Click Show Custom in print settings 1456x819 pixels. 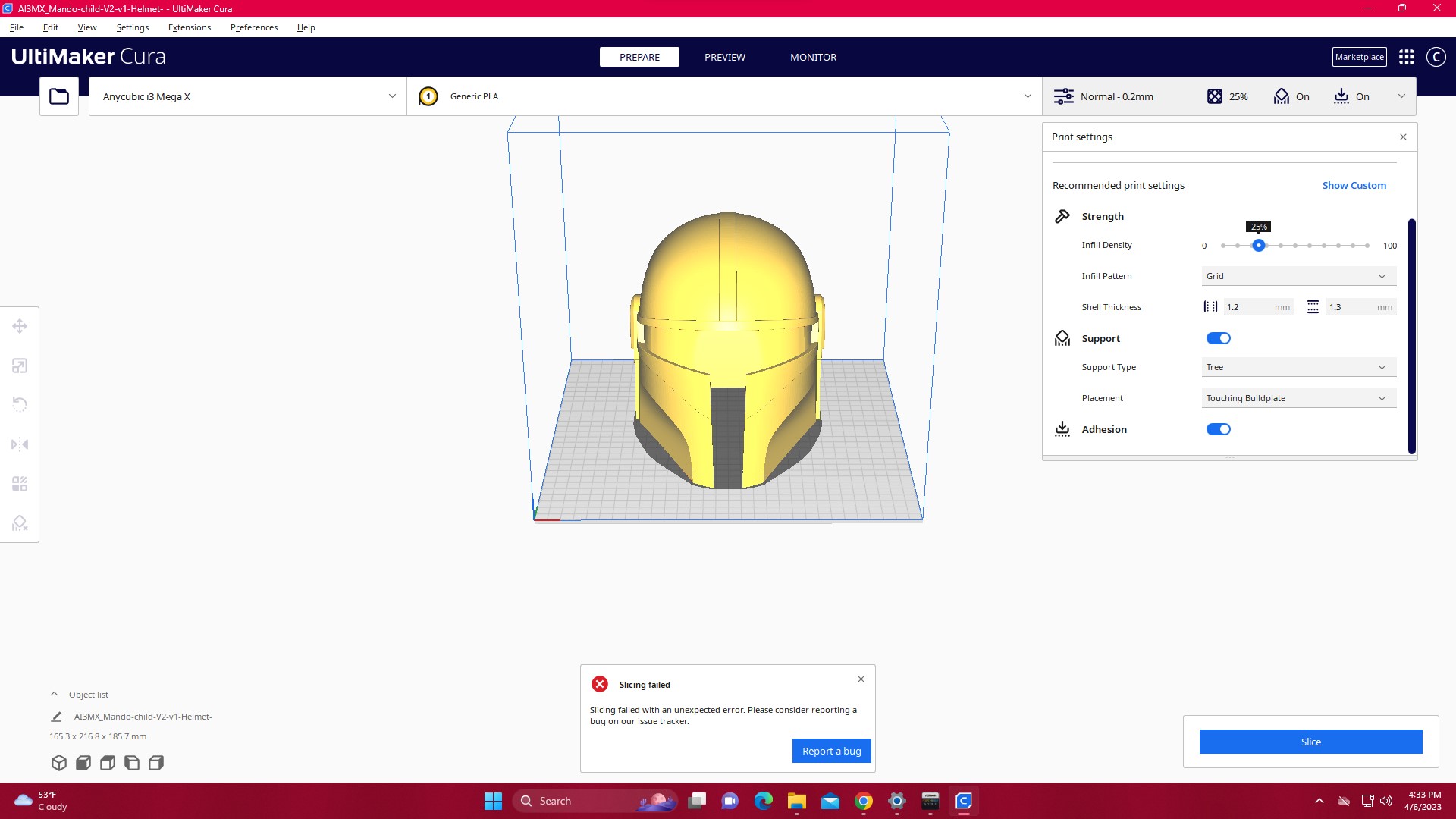coord(1354,185)
